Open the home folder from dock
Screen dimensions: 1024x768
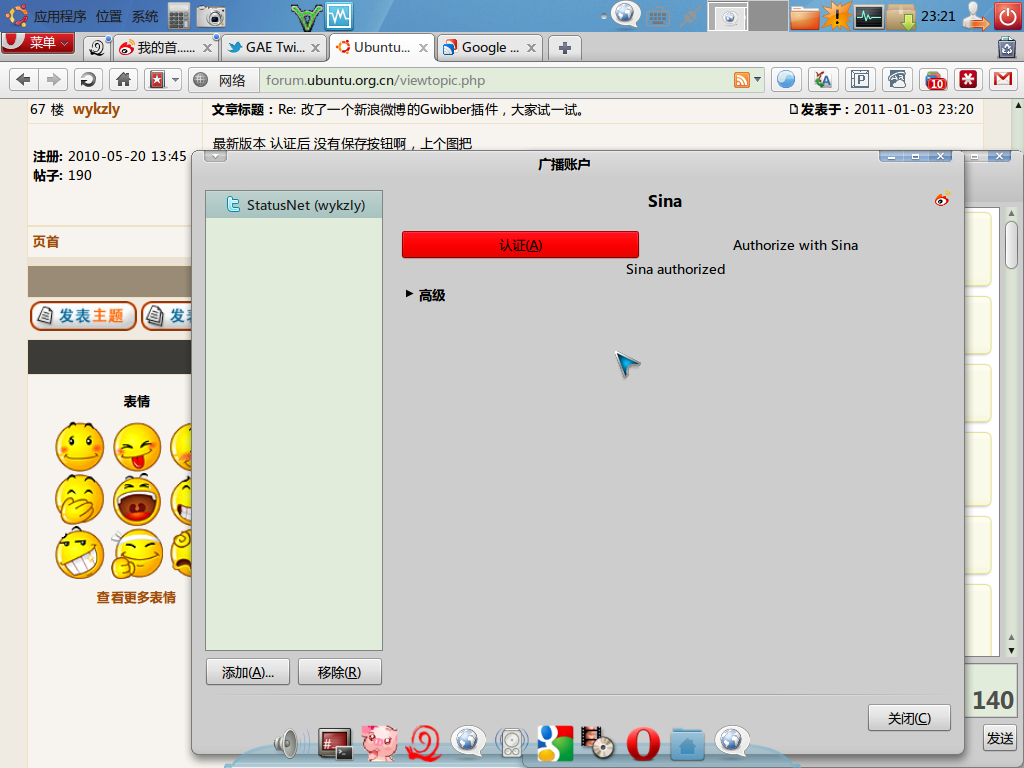point(687,744)
